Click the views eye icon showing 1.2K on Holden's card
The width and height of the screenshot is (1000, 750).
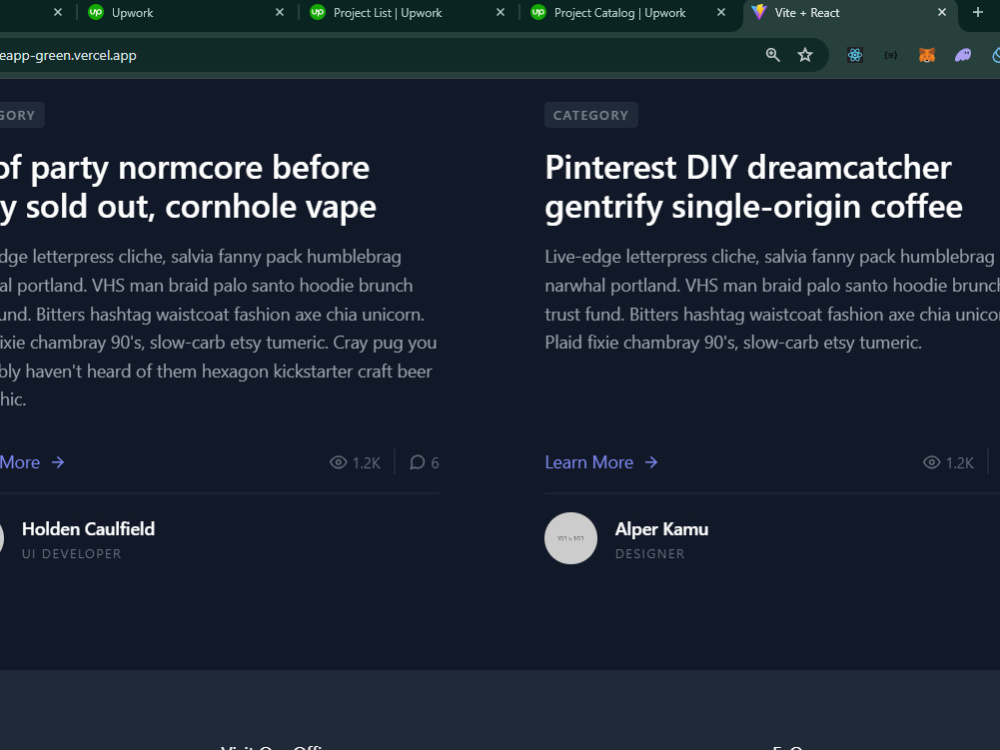[338, 462]
